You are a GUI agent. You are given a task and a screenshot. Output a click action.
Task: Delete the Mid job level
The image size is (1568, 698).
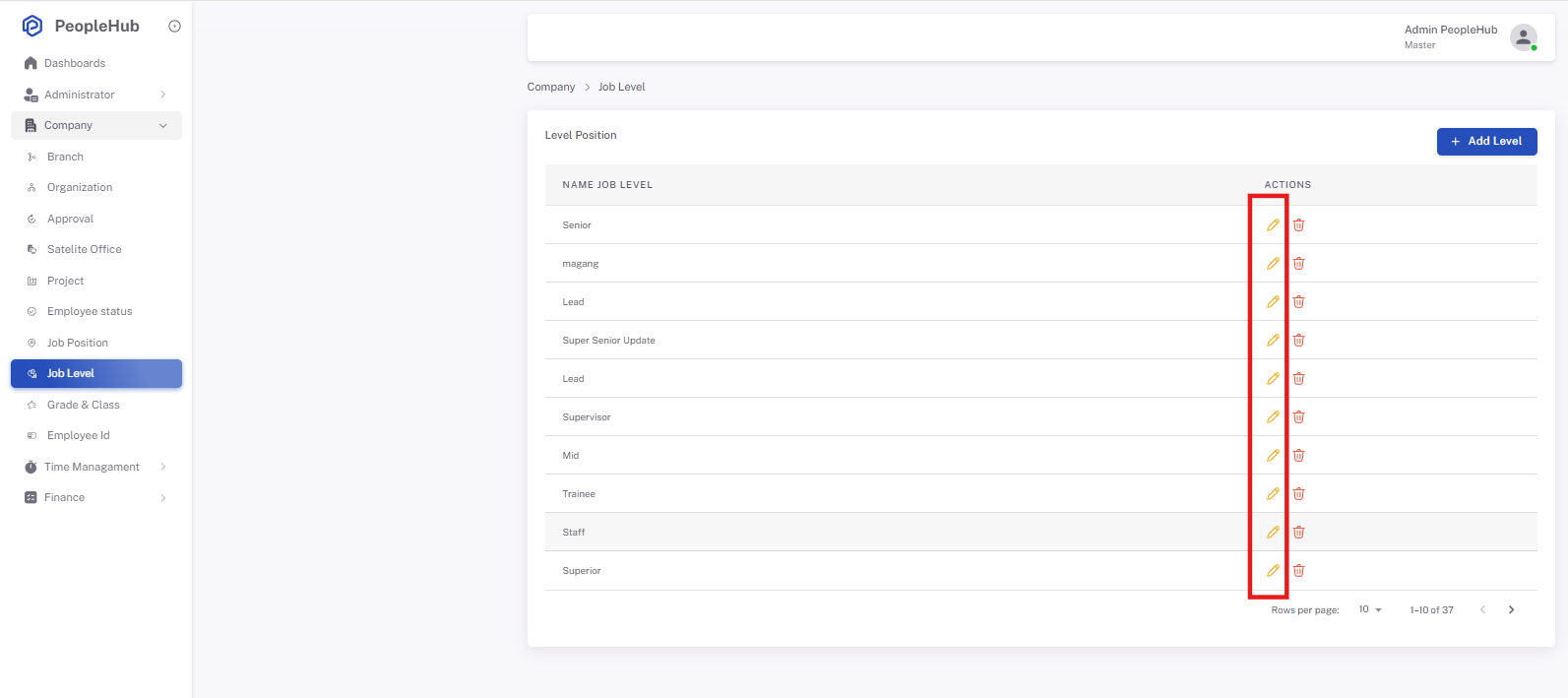1298,455
